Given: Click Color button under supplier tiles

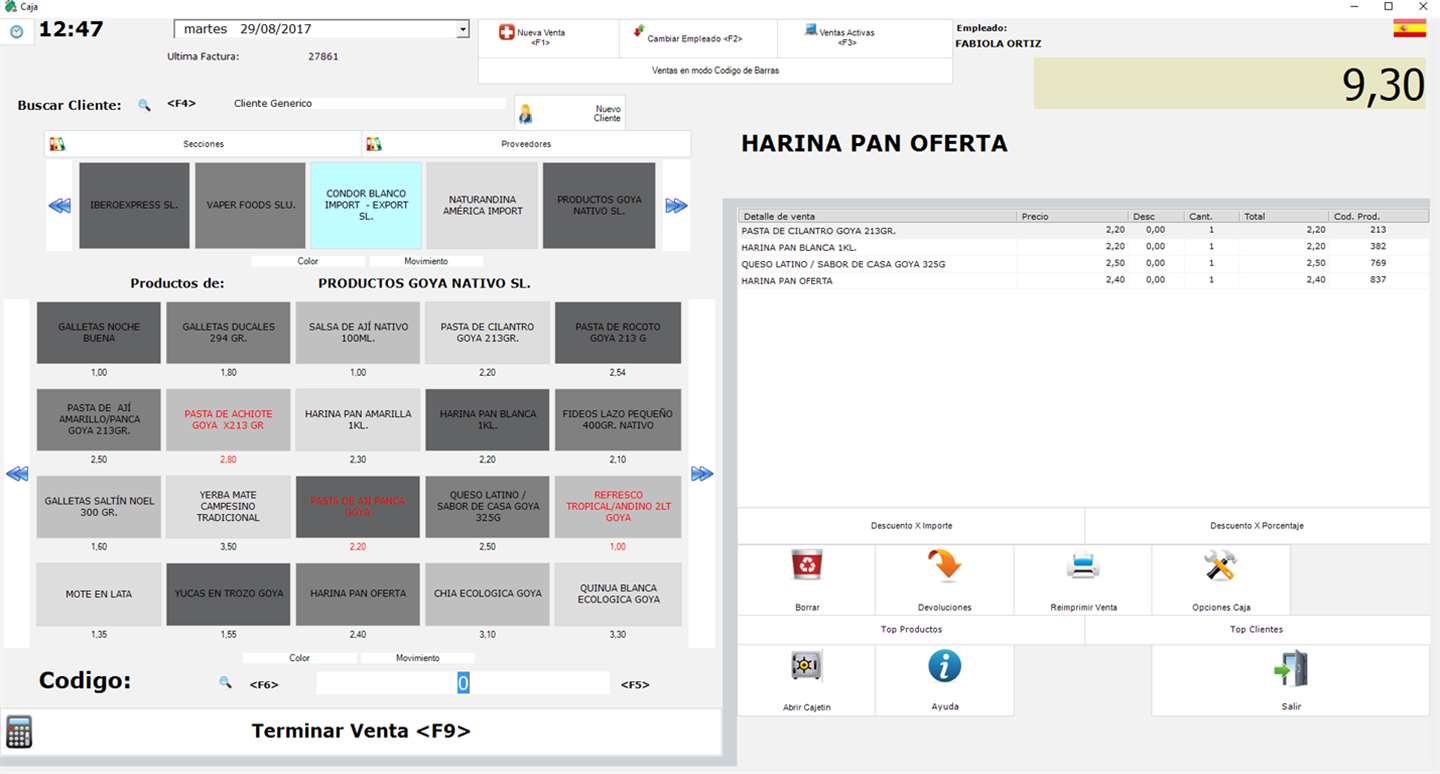Looking at the screenshot, I should click(x=307, y=261).
